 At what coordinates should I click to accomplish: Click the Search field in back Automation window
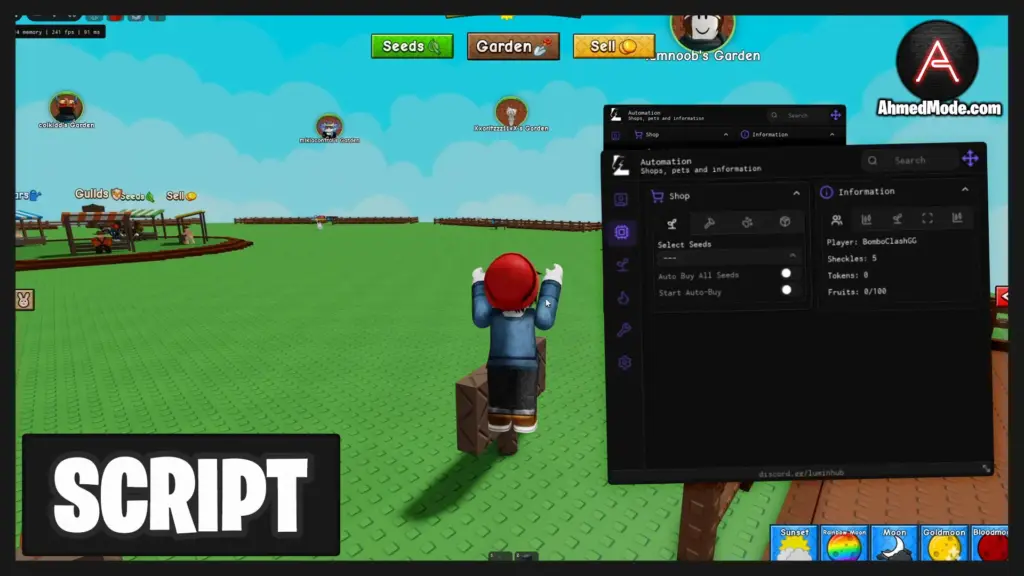[797, 115]
